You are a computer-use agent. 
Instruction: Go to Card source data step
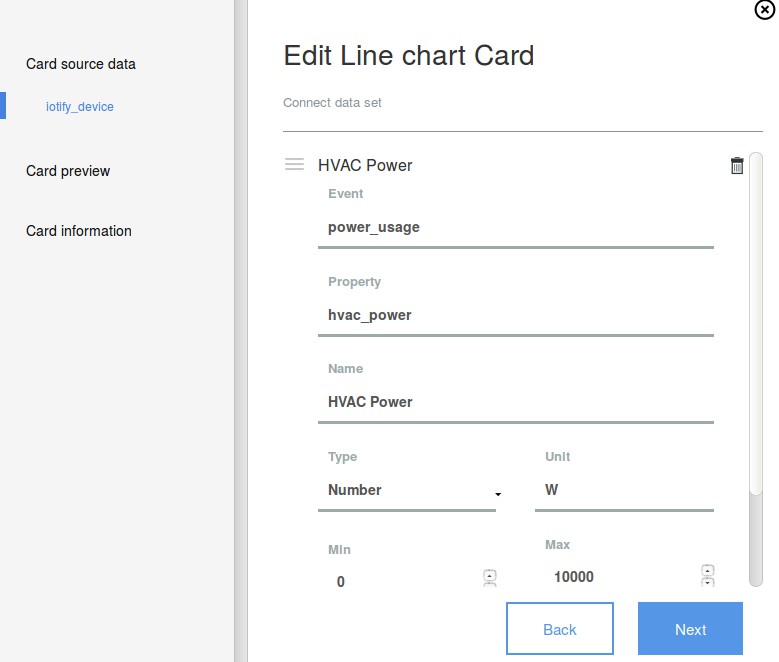point(81,64)
